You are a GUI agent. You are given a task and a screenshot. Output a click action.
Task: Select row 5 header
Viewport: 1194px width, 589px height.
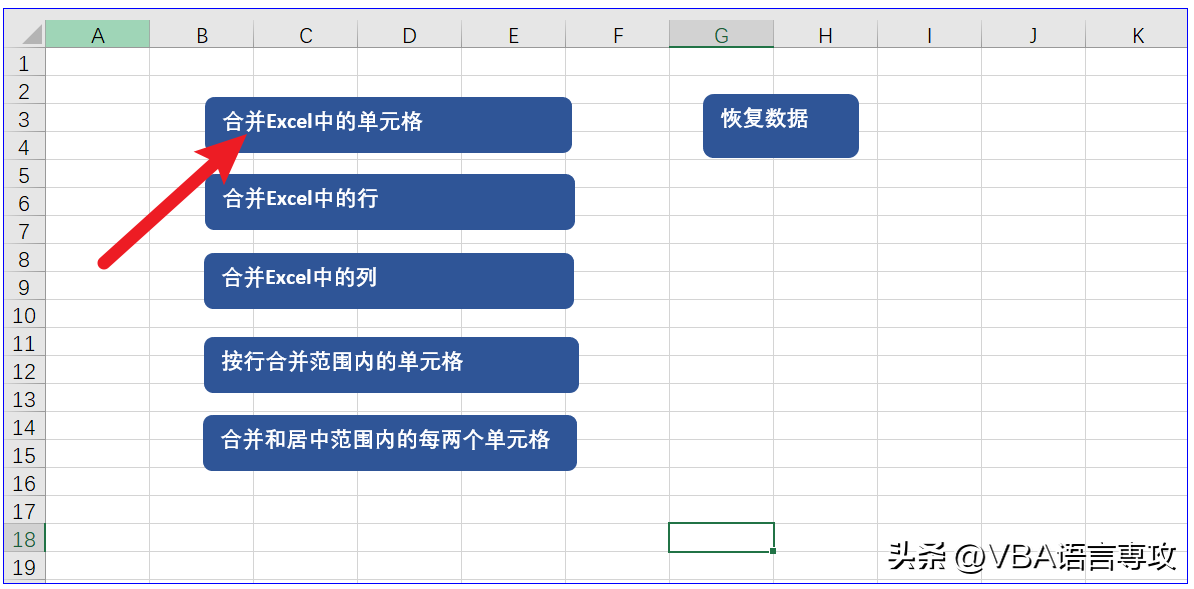(25, 174)
